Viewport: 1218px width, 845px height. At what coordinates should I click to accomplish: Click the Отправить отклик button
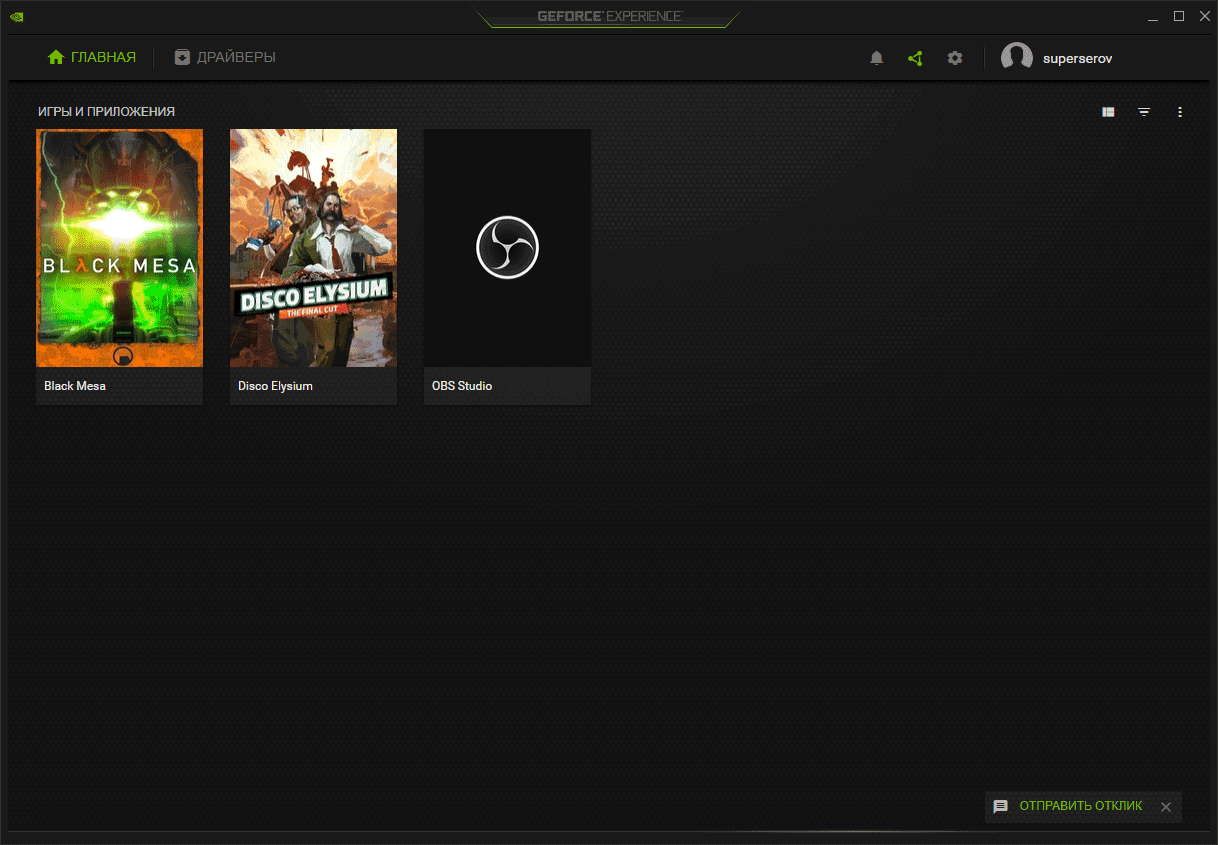click(x=1080, y=806)
